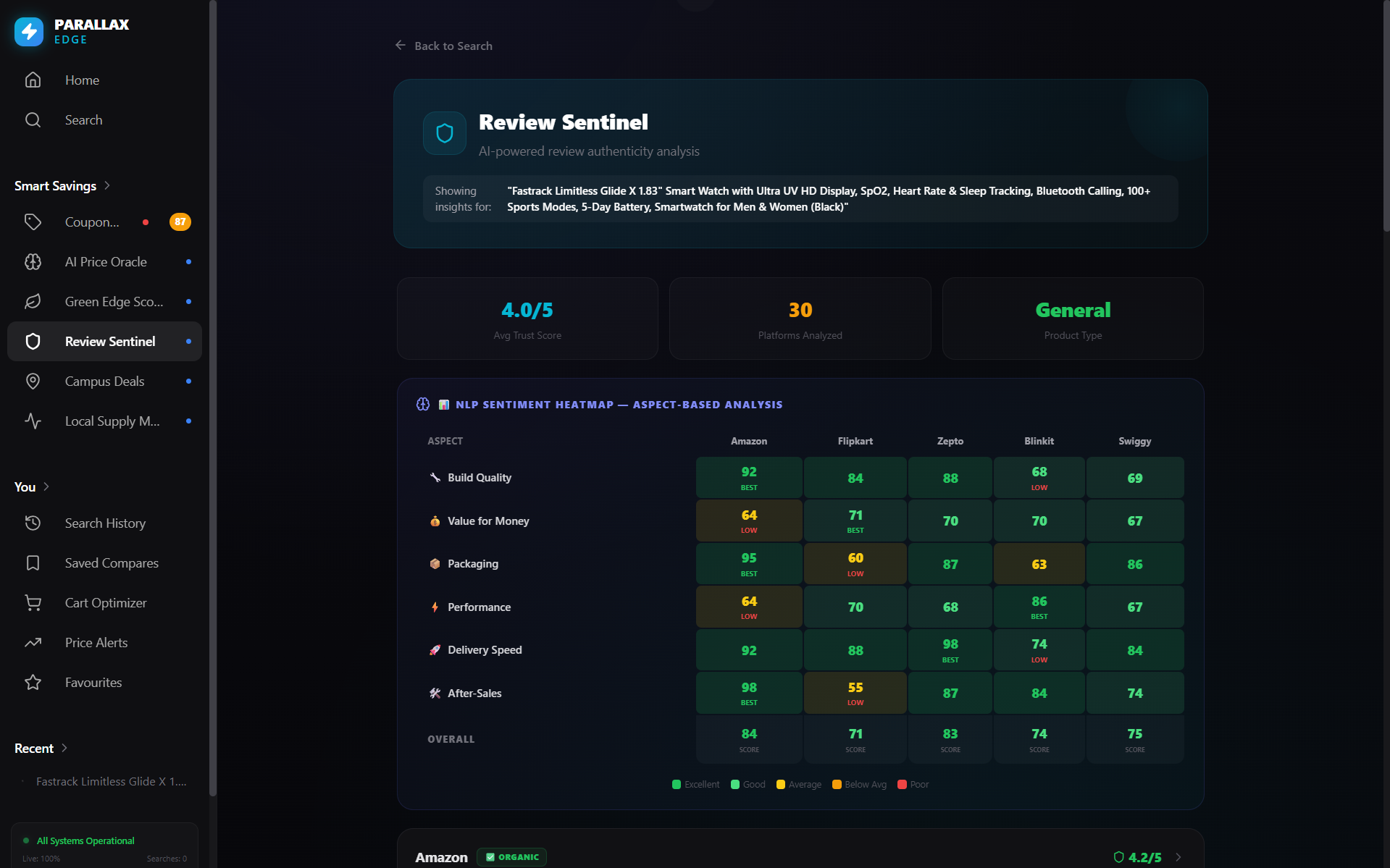1390x868 pixels.
Task: Click the Build Quality wrench icon
Action: [x=435, y=477]
